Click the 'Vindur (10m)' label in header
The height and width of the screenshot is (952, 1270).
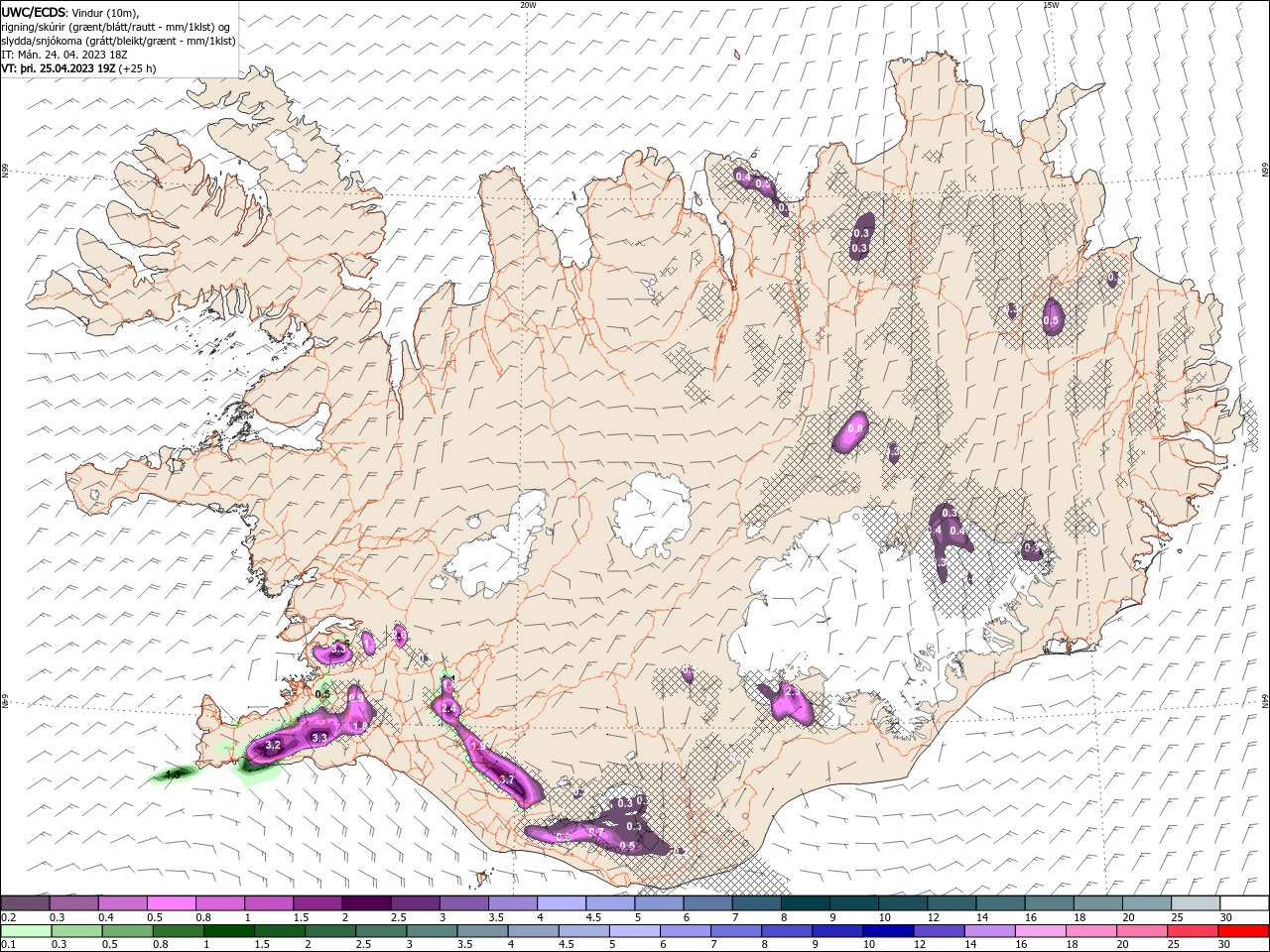(x=105, y=12)
